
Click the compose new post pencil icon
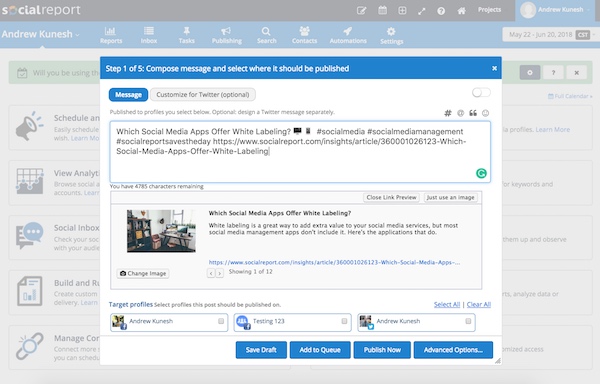(x=361, y=10)
